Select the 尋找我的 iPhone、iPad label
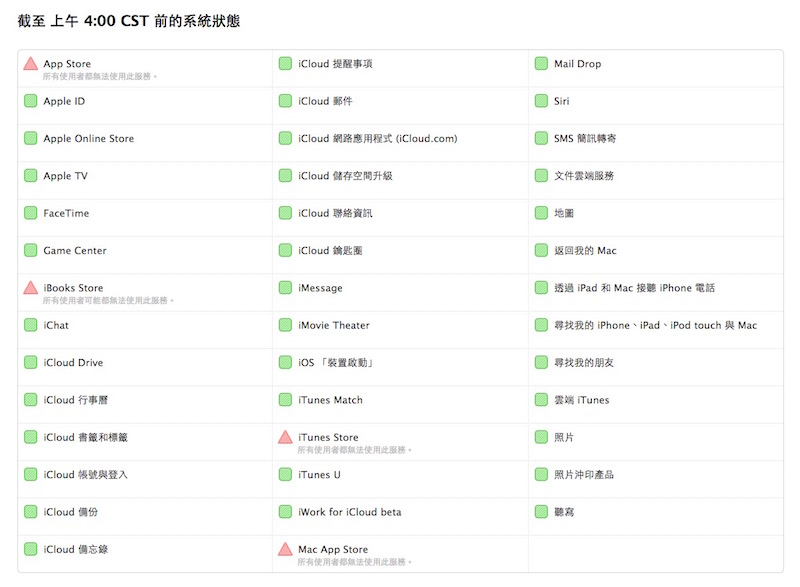This screenshot has width=800, height=587. [656, 325]
